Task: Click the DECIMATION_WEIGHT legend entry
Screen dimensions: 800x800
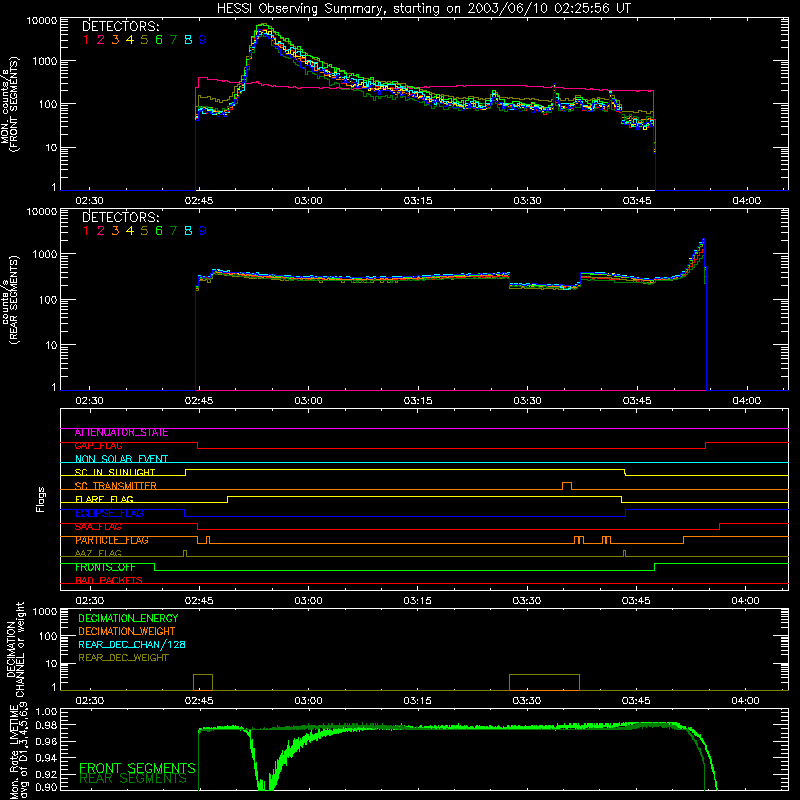Action: point(127,632)
